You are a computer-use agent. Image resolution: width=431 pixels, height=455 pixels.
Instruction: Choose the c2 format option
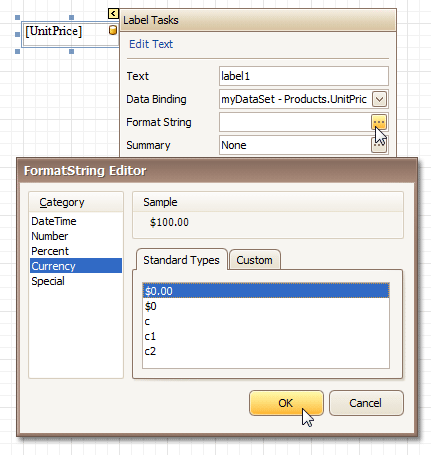(x=266, y=351)
